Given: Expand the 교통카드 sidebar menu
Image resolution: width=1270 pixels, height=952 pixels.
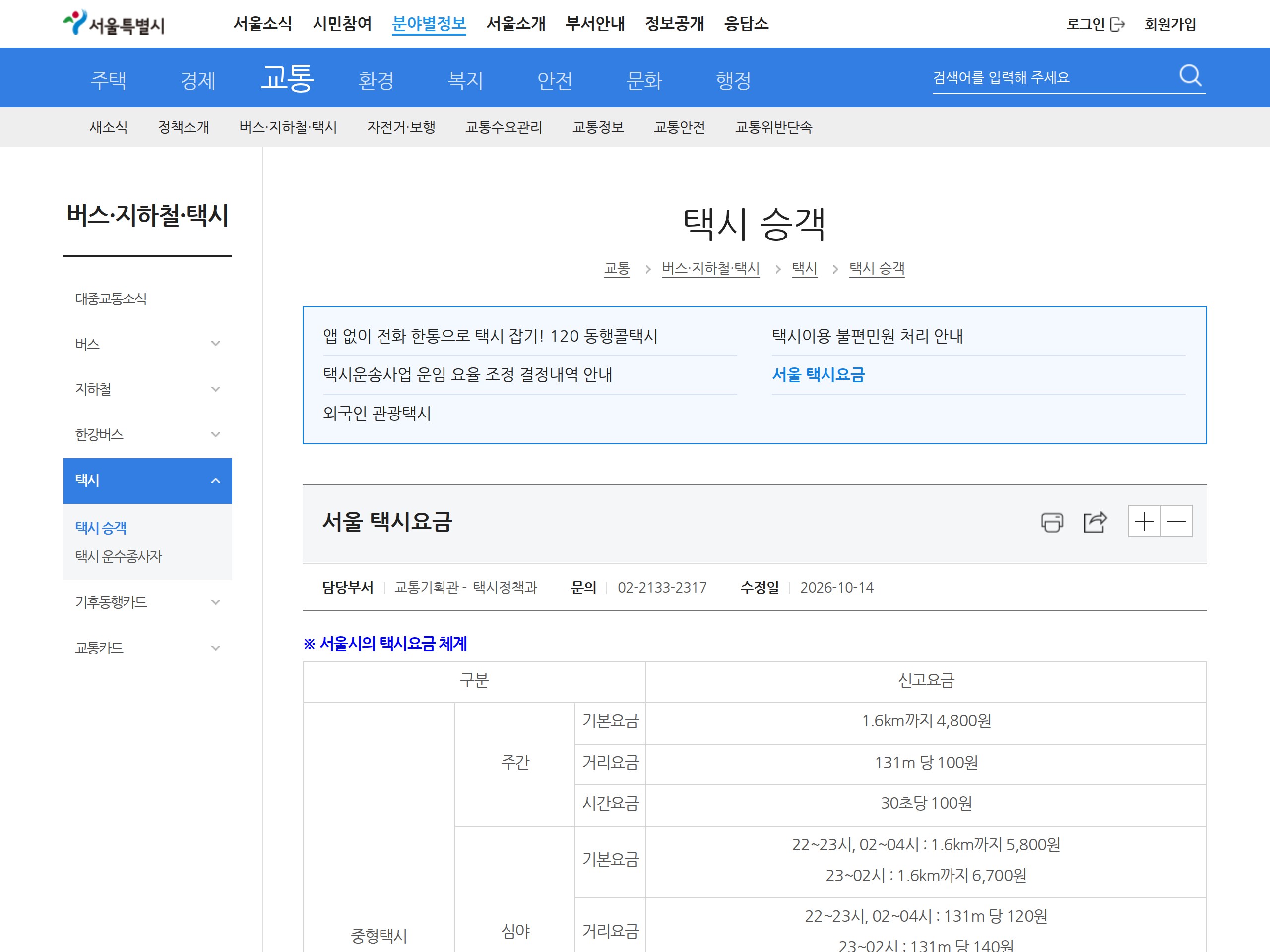Looking at the screenshot, I should (216, 648).
